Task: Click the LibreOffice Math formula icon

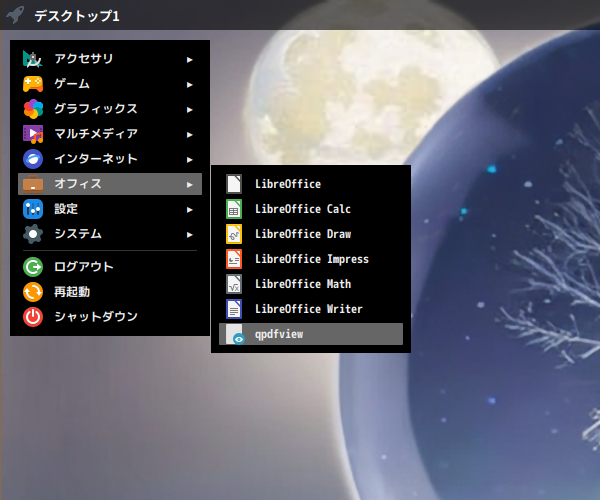Action: point(234,284)
